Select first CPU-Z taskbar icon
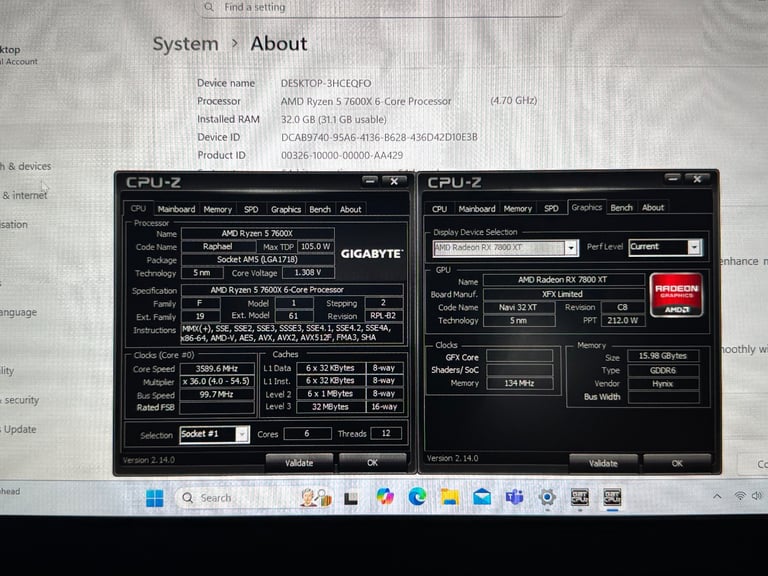The width and height of the screenshot is (768, 576). 580,497
